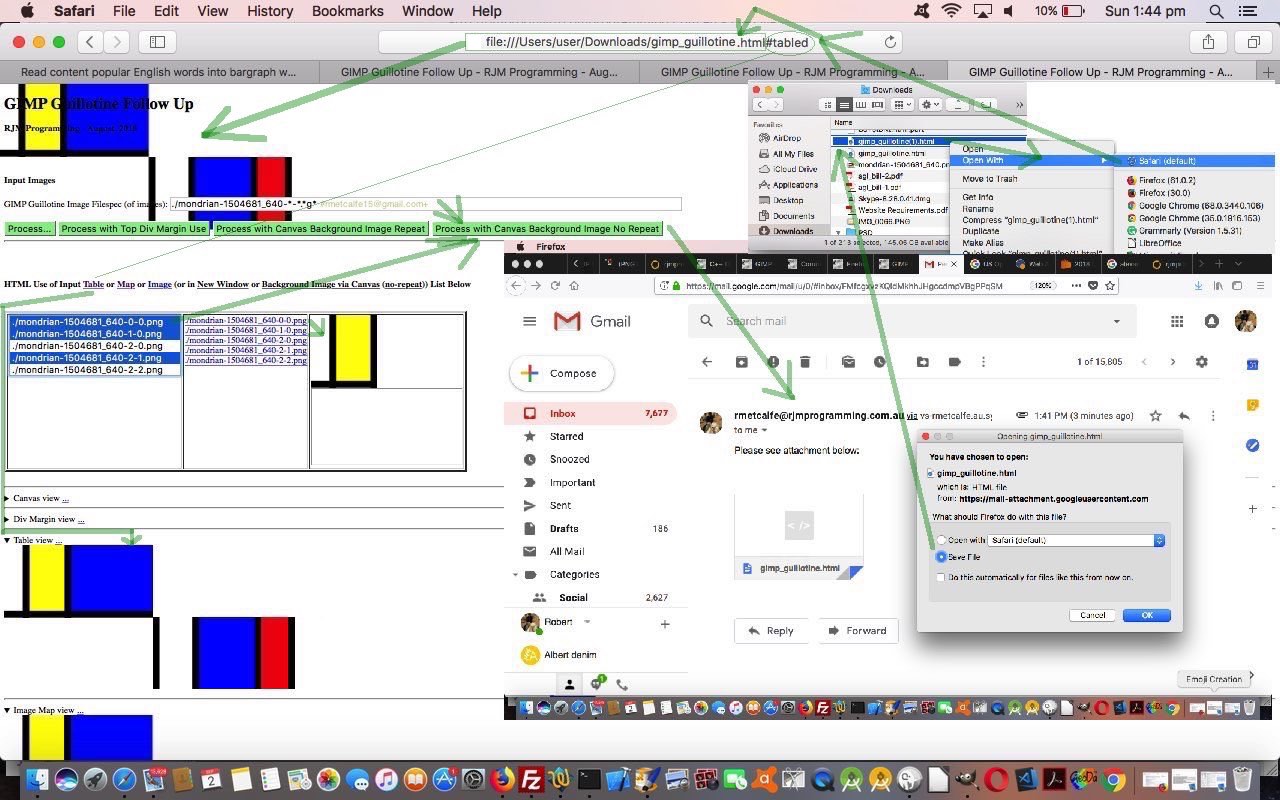Open the Google apps grid icon
This screenshot has height=800, width=1280.
tap(1177, 321)
